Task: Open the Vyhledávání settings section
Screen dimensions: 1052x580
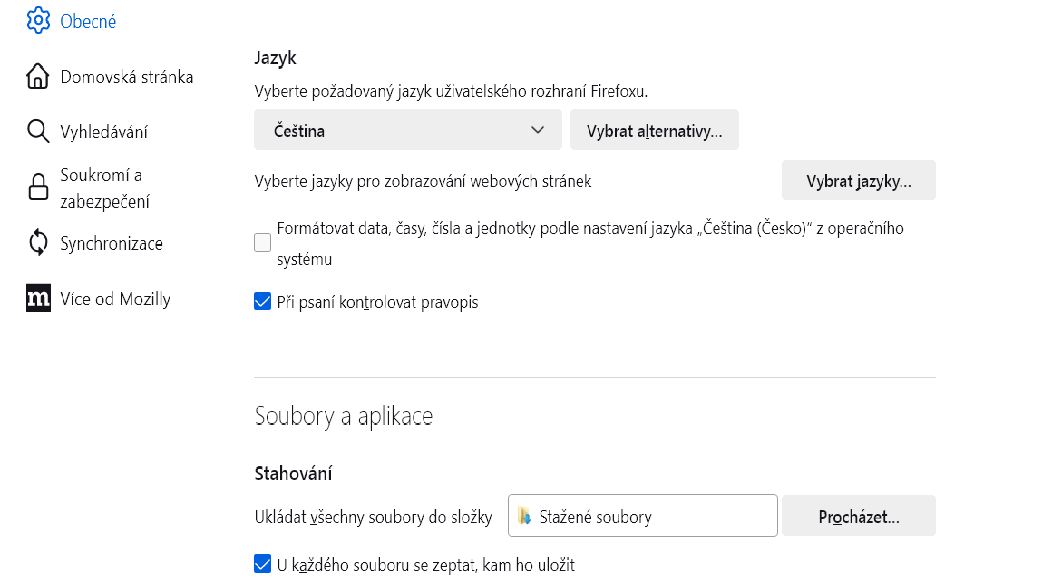Action: [104, 132]
